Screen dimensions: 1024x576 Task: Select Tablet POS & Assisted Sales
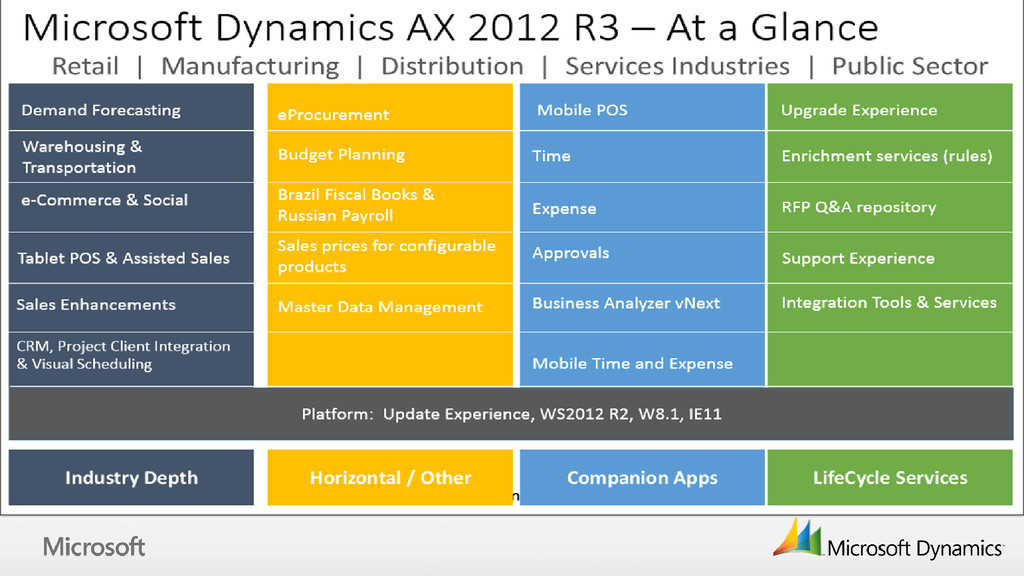[131, 258]
